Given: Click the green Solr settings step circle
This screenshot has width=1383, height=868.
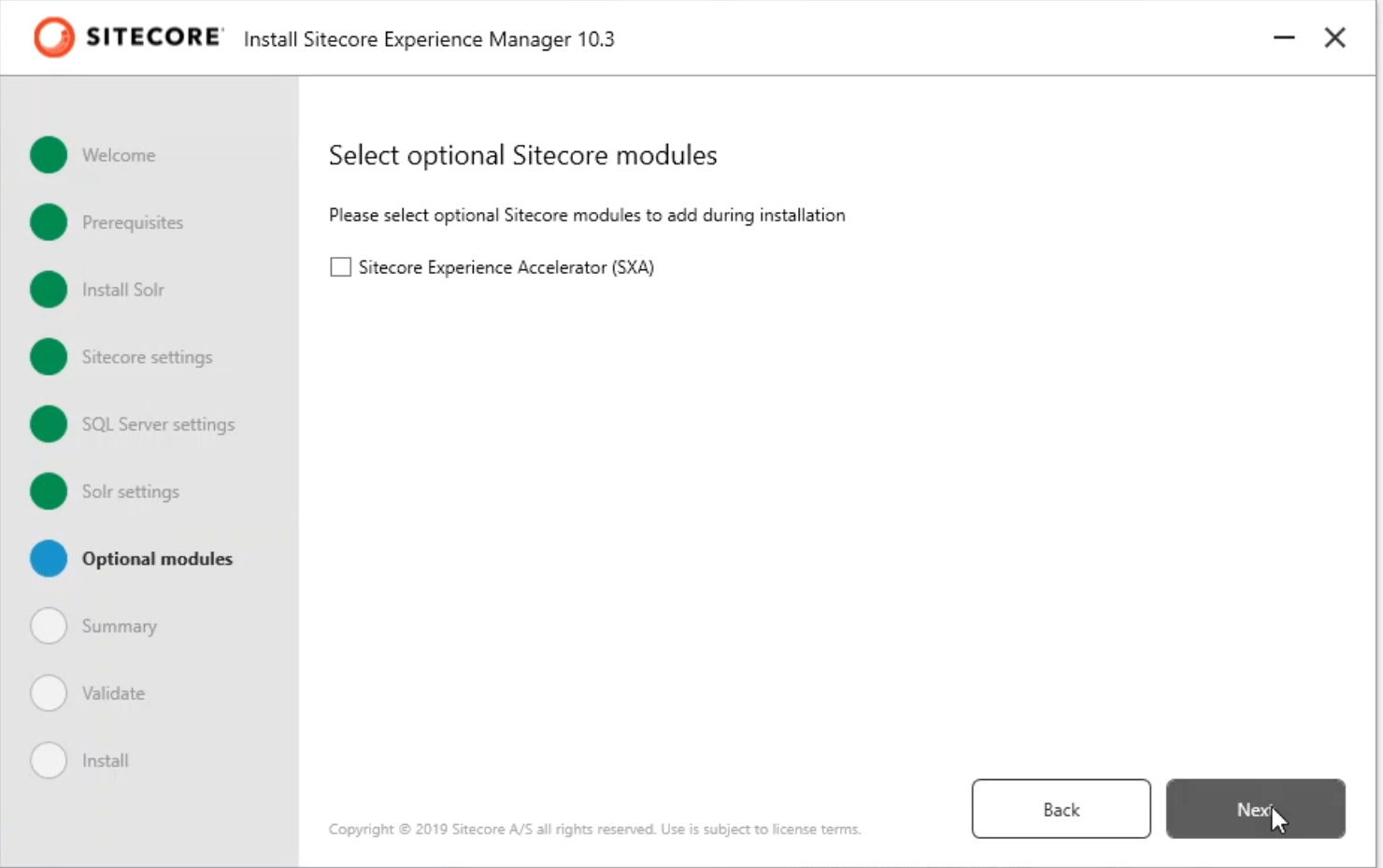Looking at the screenshot, I should click(x=49, y=491).
